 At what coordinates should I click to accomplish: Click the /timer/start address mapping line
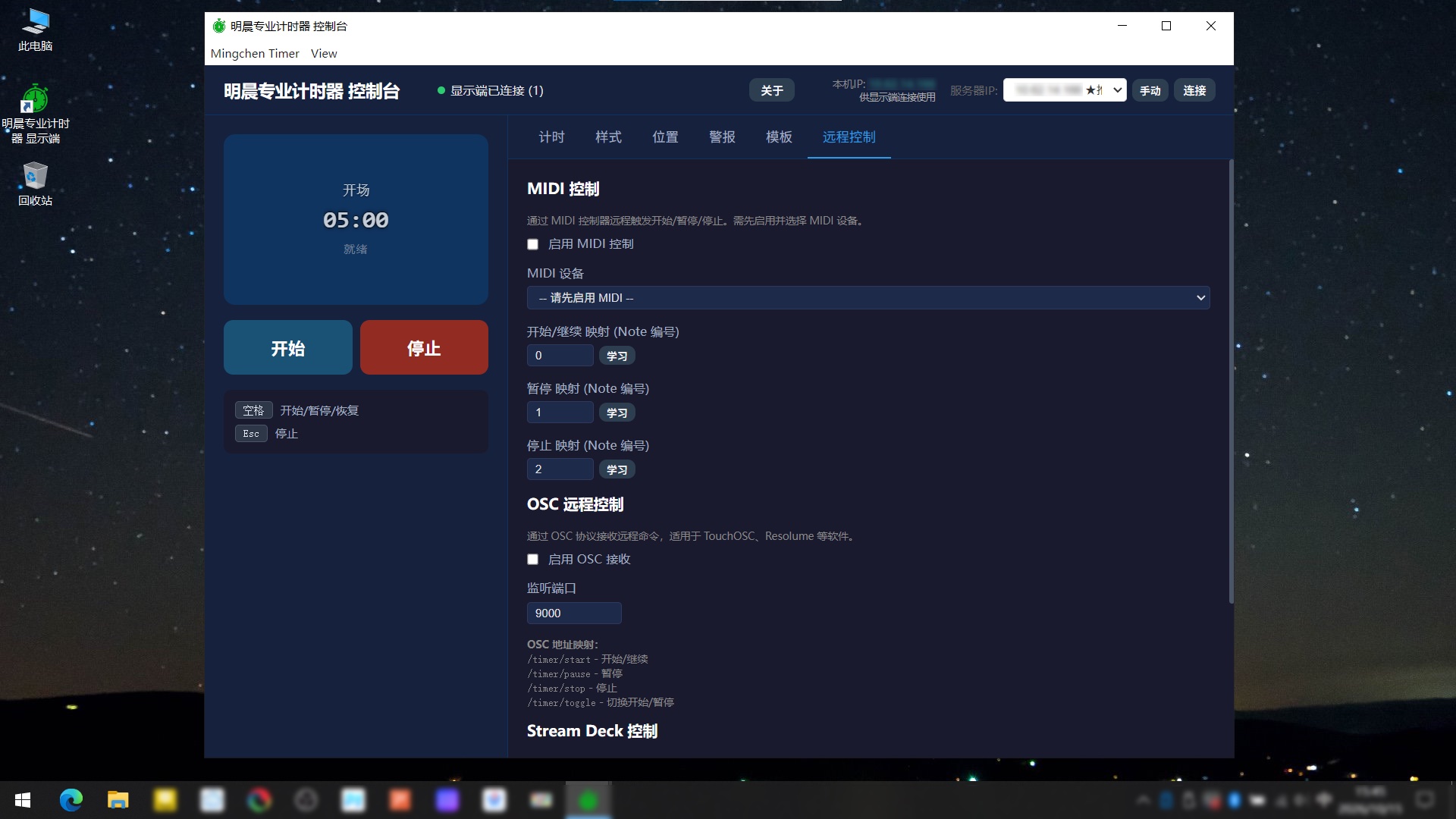(588, 660)
